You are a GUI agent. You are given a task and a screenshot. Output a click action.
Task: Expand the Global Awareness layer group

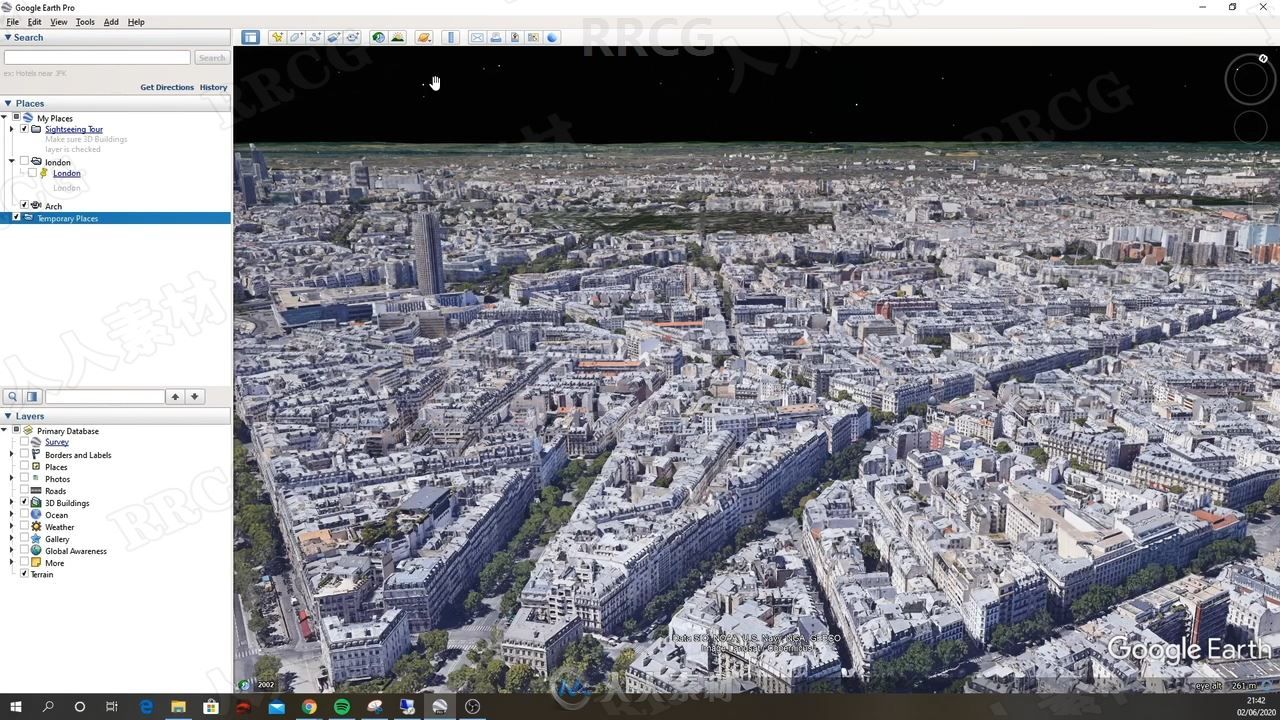coord(12,550)
